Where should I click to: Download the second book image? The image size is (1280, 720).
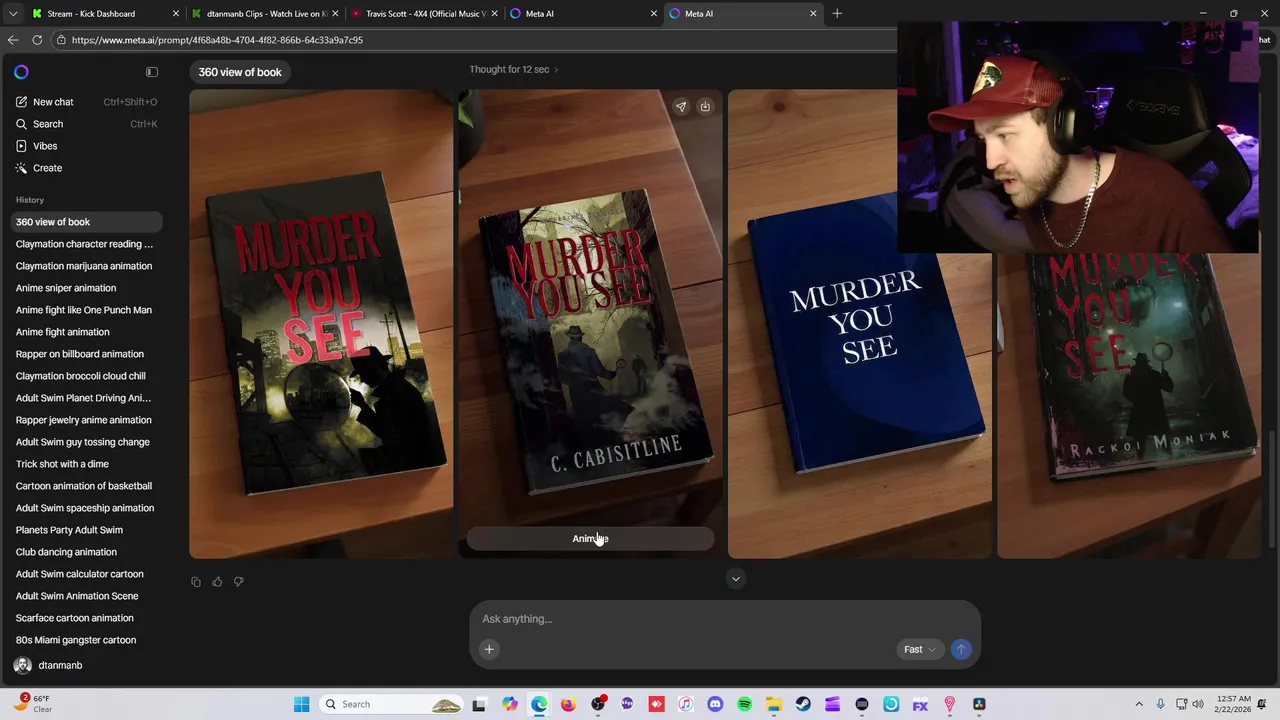705,107
